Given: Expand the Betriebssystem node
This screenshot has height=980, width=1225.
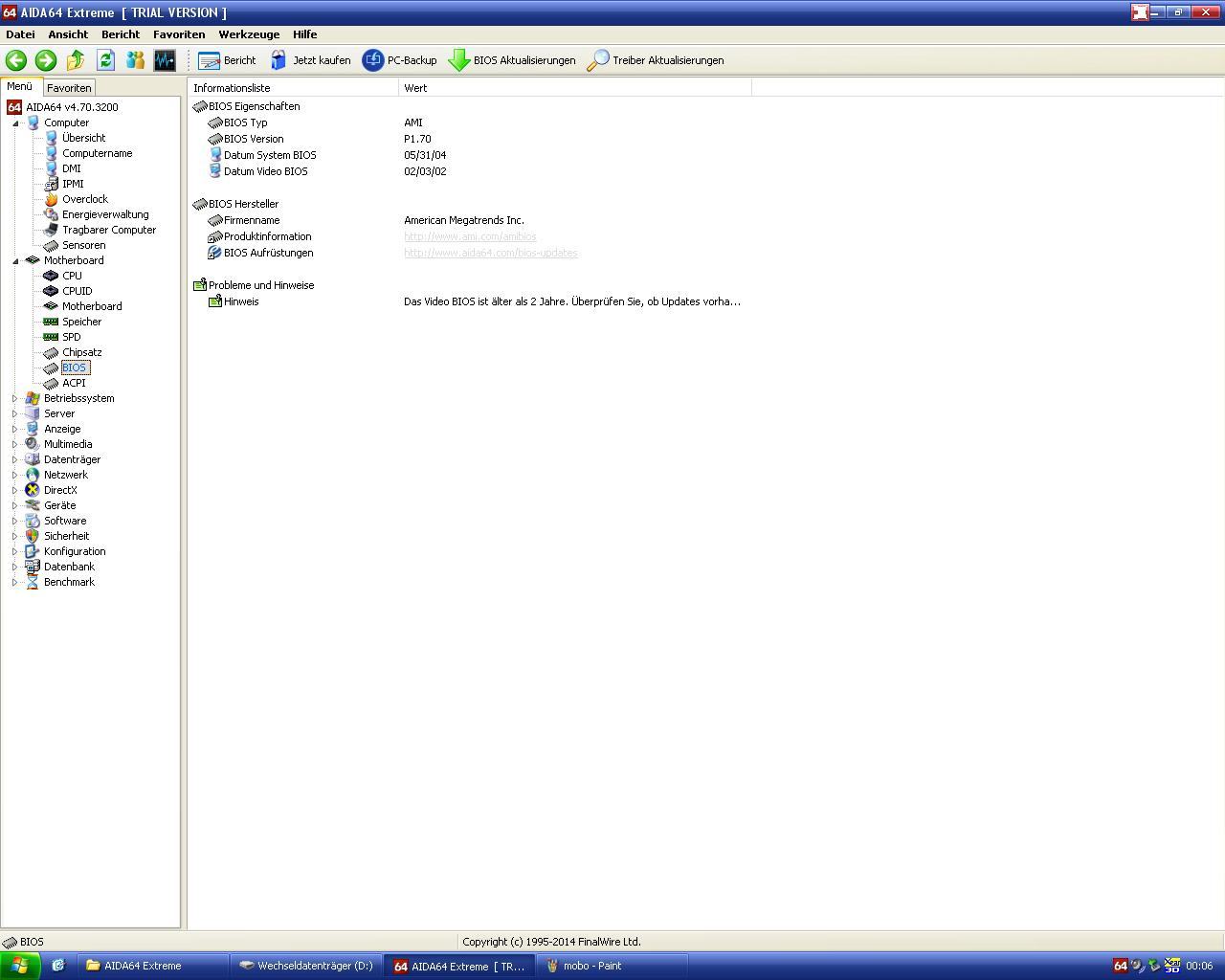Looking at the screenshot, I should (15, 398).
